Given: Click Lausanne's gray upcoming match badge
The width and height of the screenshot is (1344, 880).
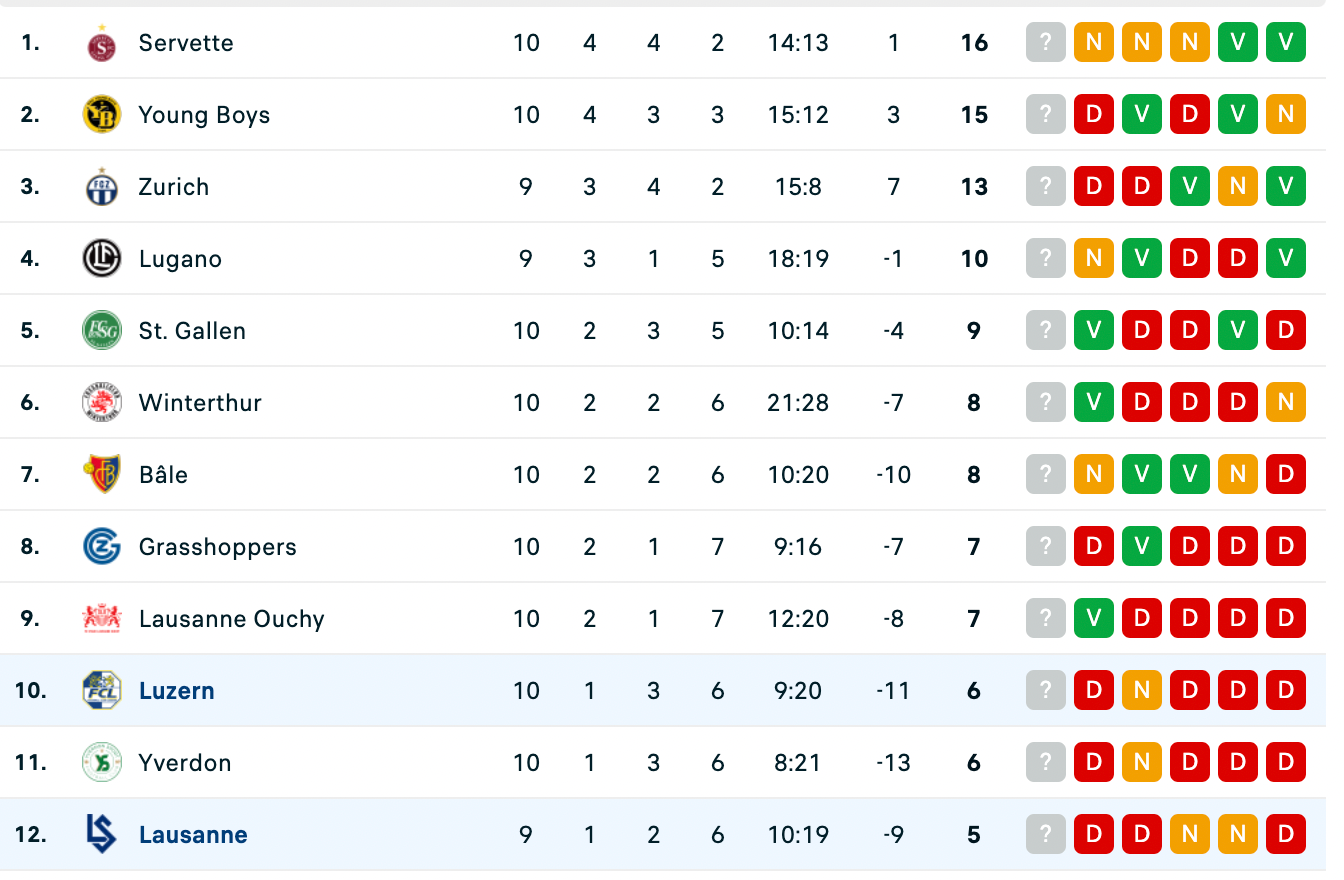Looking at the screenshot, I should point(1046,835).
